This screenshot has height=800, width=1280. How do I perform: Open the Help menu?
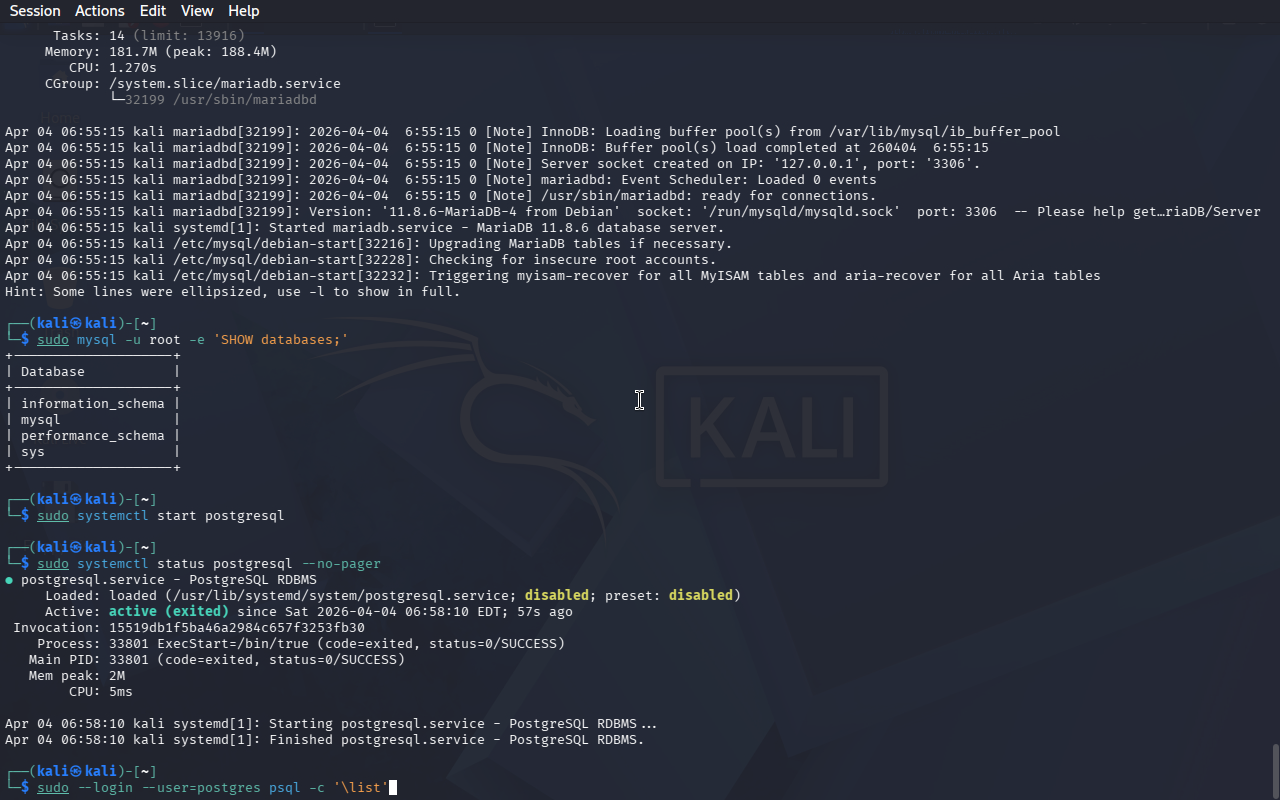[x=243, y=11]
